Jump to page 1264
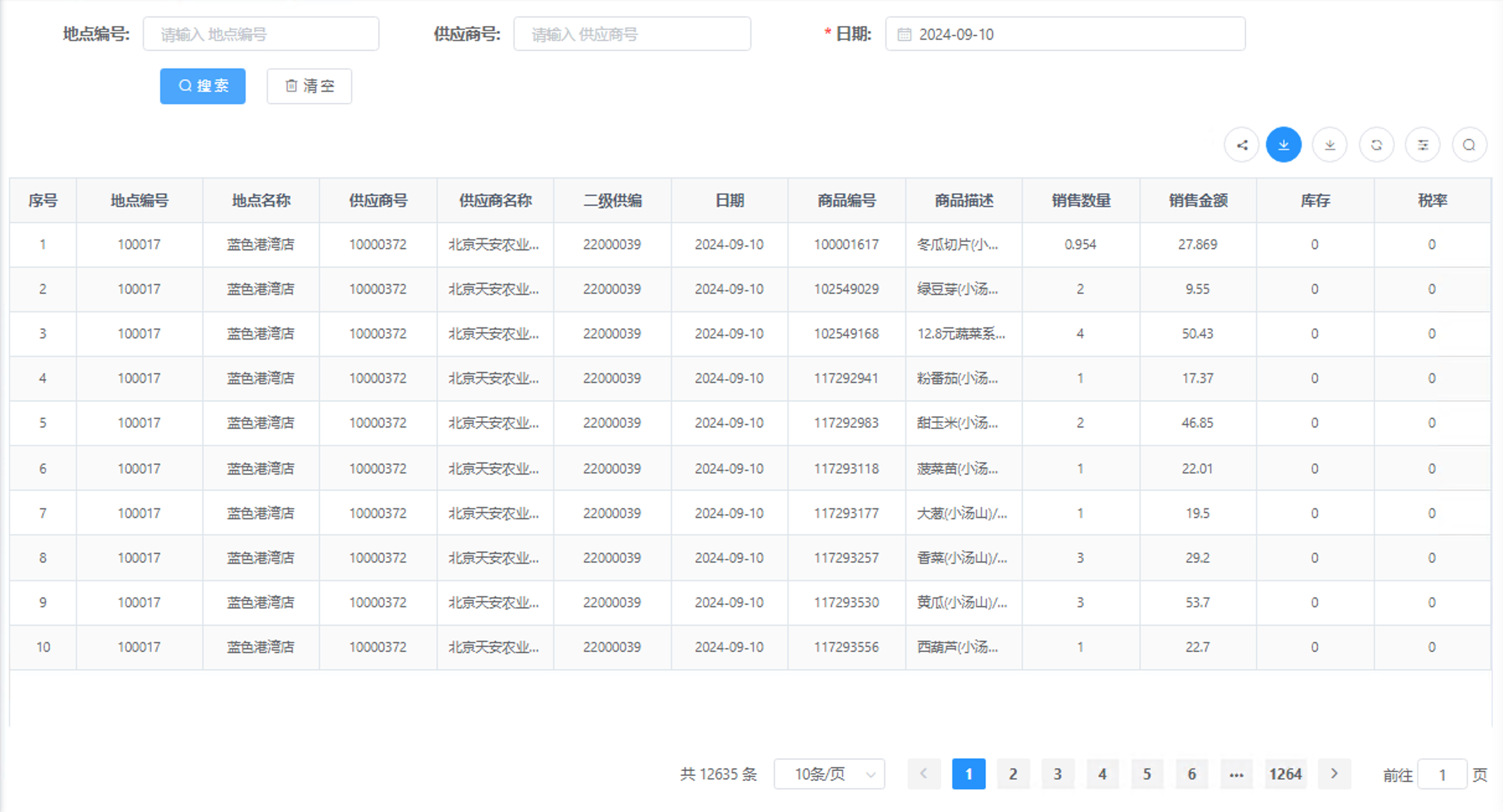 click(1286, 774)
